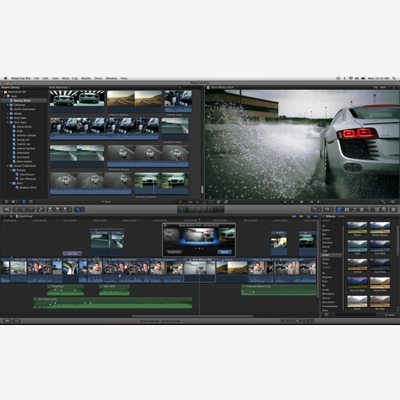Open the Photos browser camera icon
The image size is (400, 400).
click(x=347, y=209)
